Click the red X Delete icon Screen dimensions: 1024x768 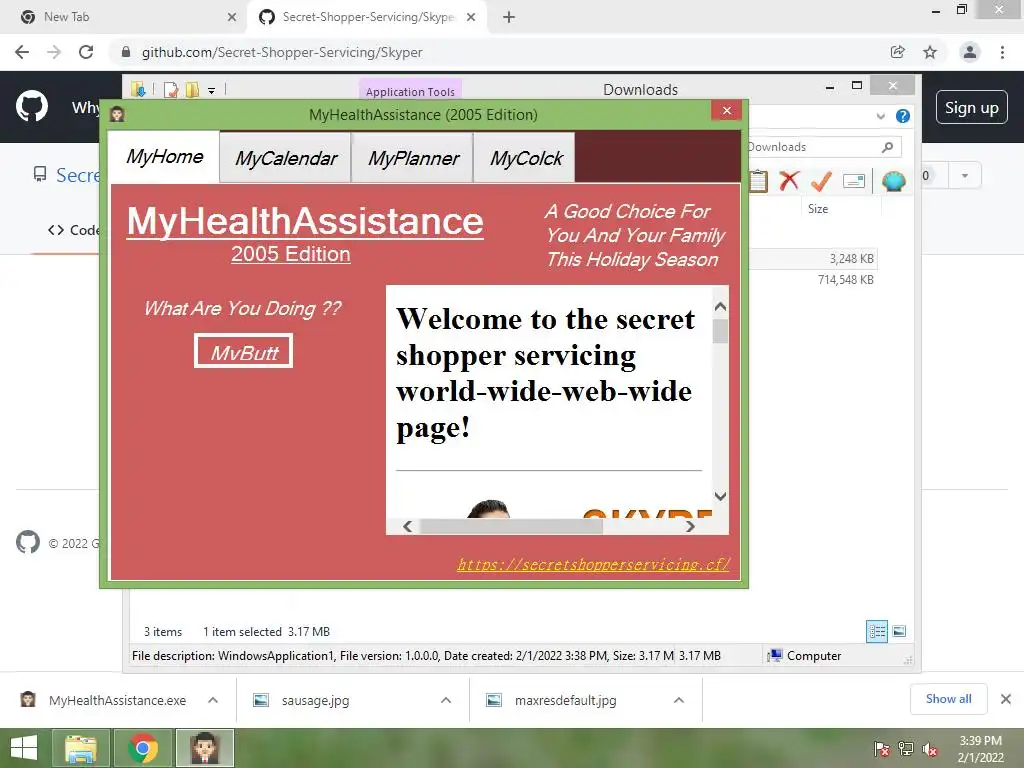coord(789,180)
